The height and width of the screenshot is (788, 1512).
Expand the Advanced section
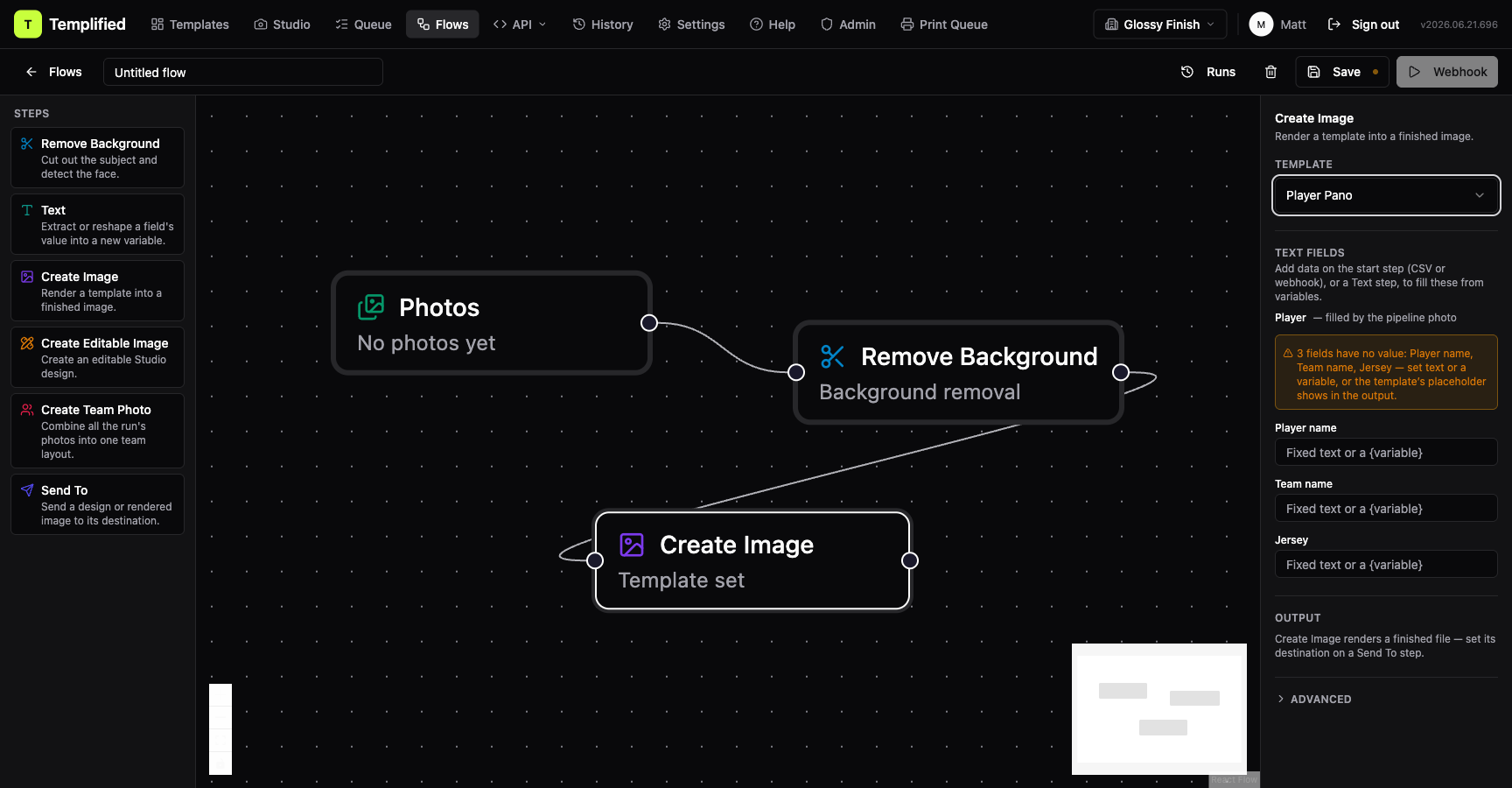tap(1313, 699)
